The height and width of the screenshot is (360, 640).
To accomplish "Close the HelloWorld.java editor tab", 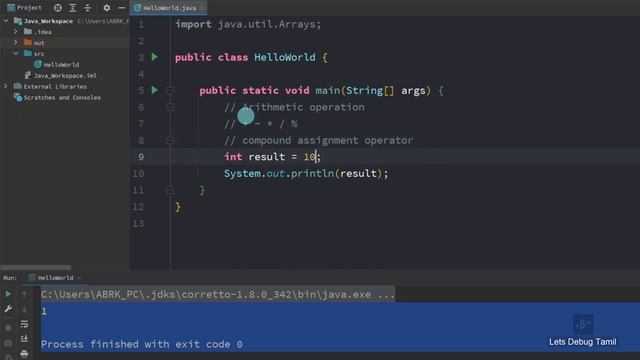I will point(202,8).
